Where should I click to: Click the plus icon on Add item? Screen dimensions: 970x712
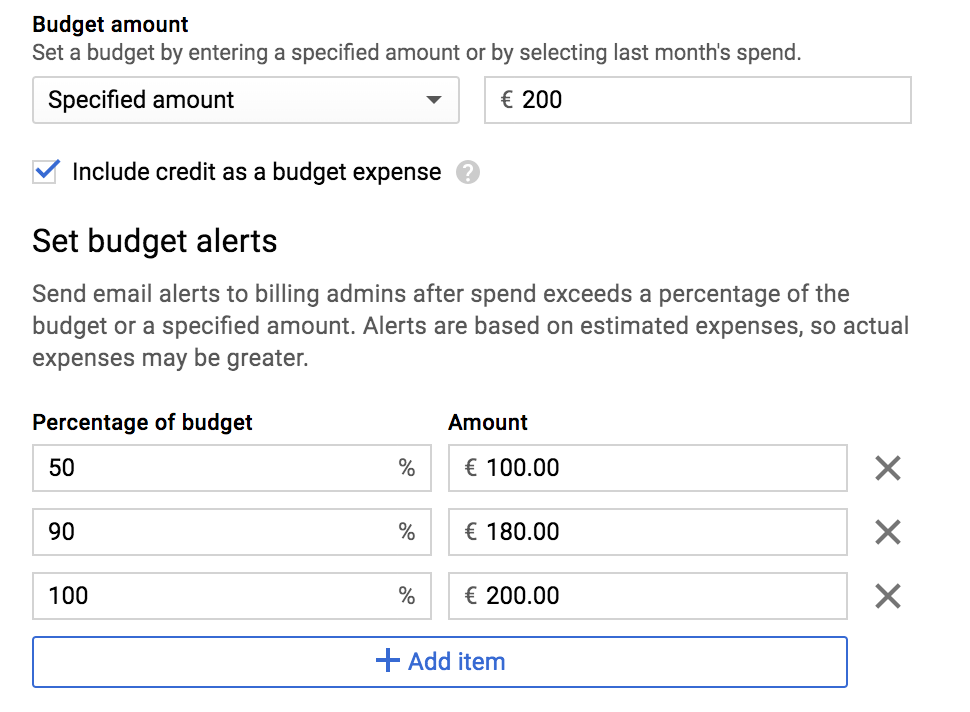(388, 661)
